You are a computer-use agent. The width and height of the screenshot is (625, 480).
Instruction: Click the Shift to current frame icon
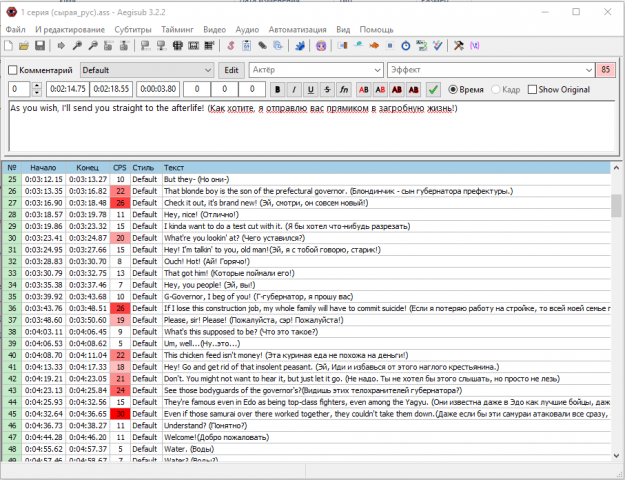(x=209, y=46)
